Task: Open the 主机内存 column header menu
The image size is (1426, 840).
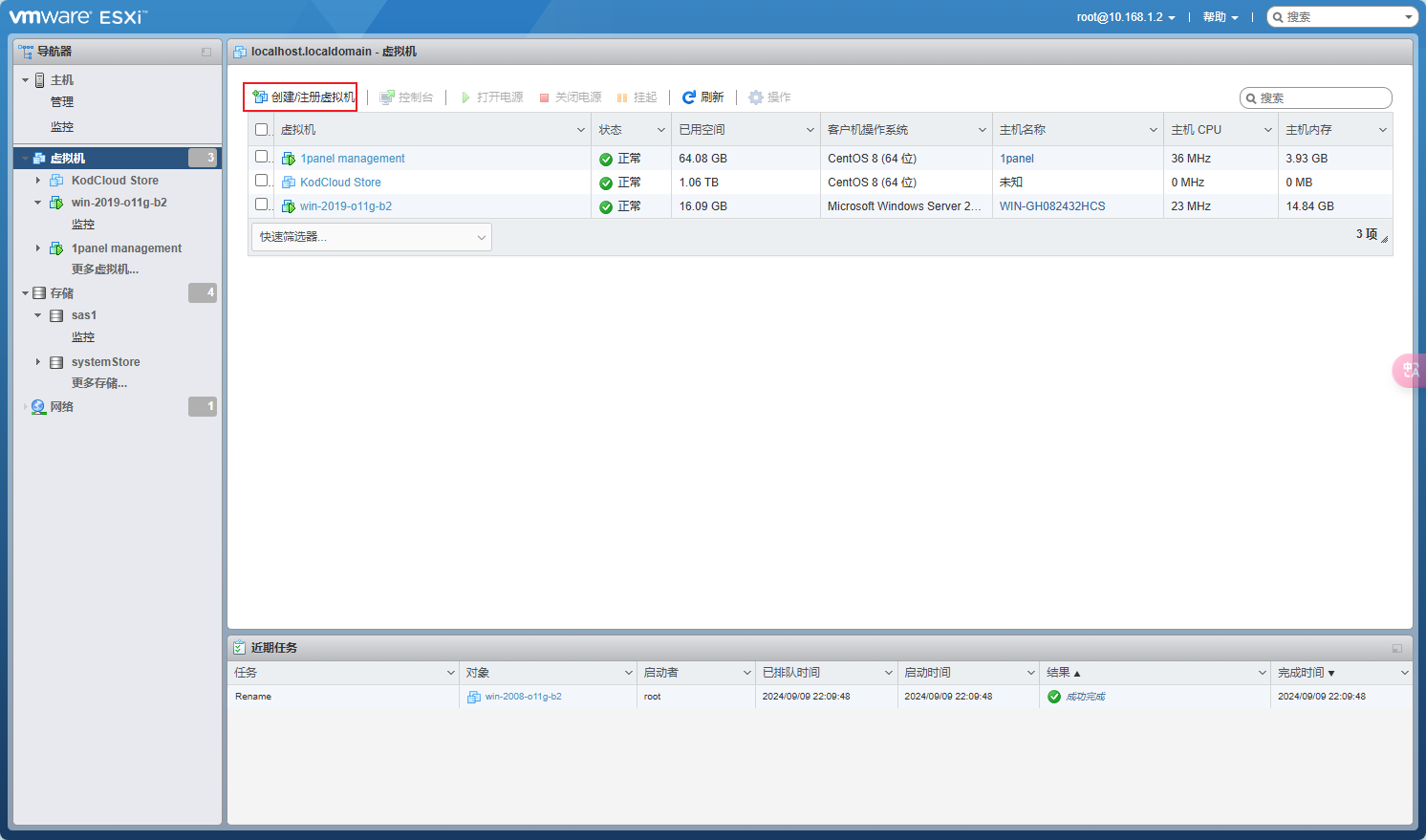Action: pos(1382,130)
